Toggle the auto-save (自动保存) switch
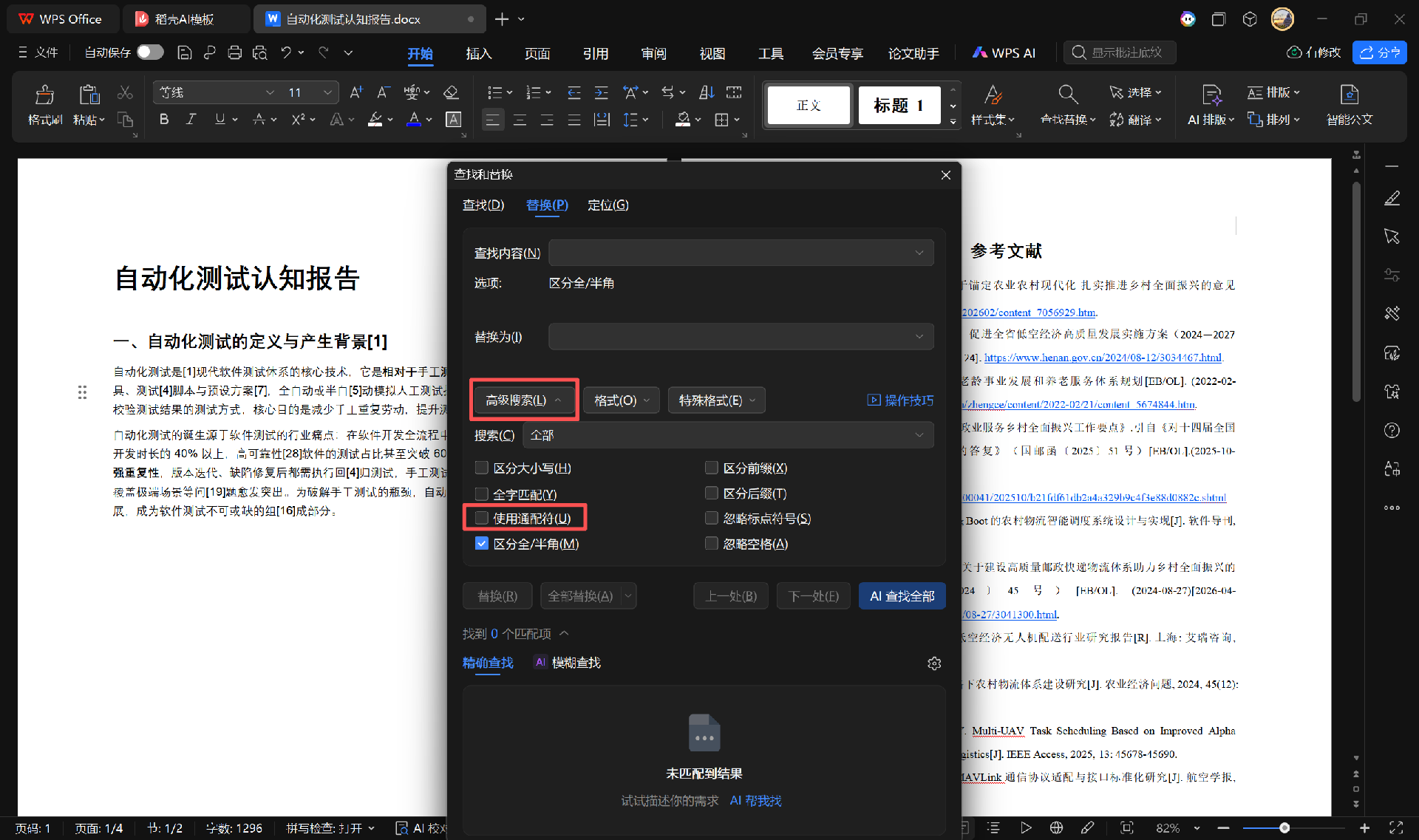The width and height of the screenshot is (1419, 840). pos(150,52)
